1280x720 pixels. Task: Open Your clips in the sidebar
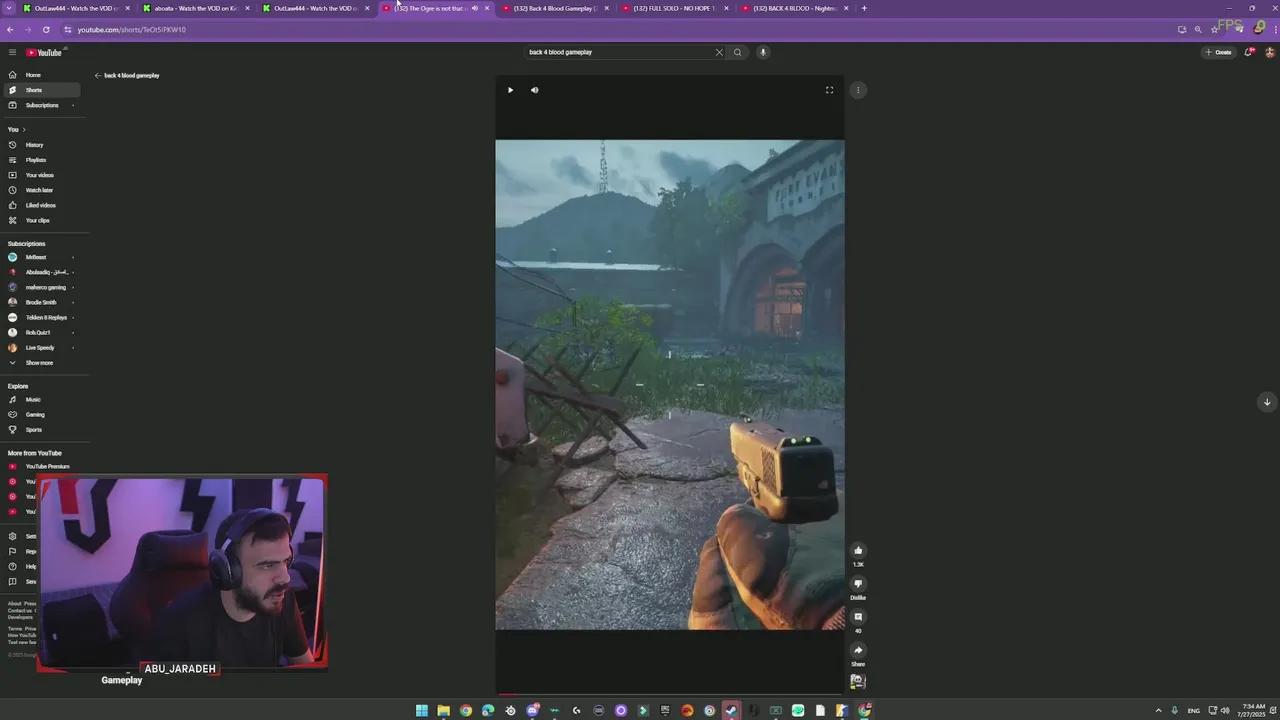(x=40, y=220)
